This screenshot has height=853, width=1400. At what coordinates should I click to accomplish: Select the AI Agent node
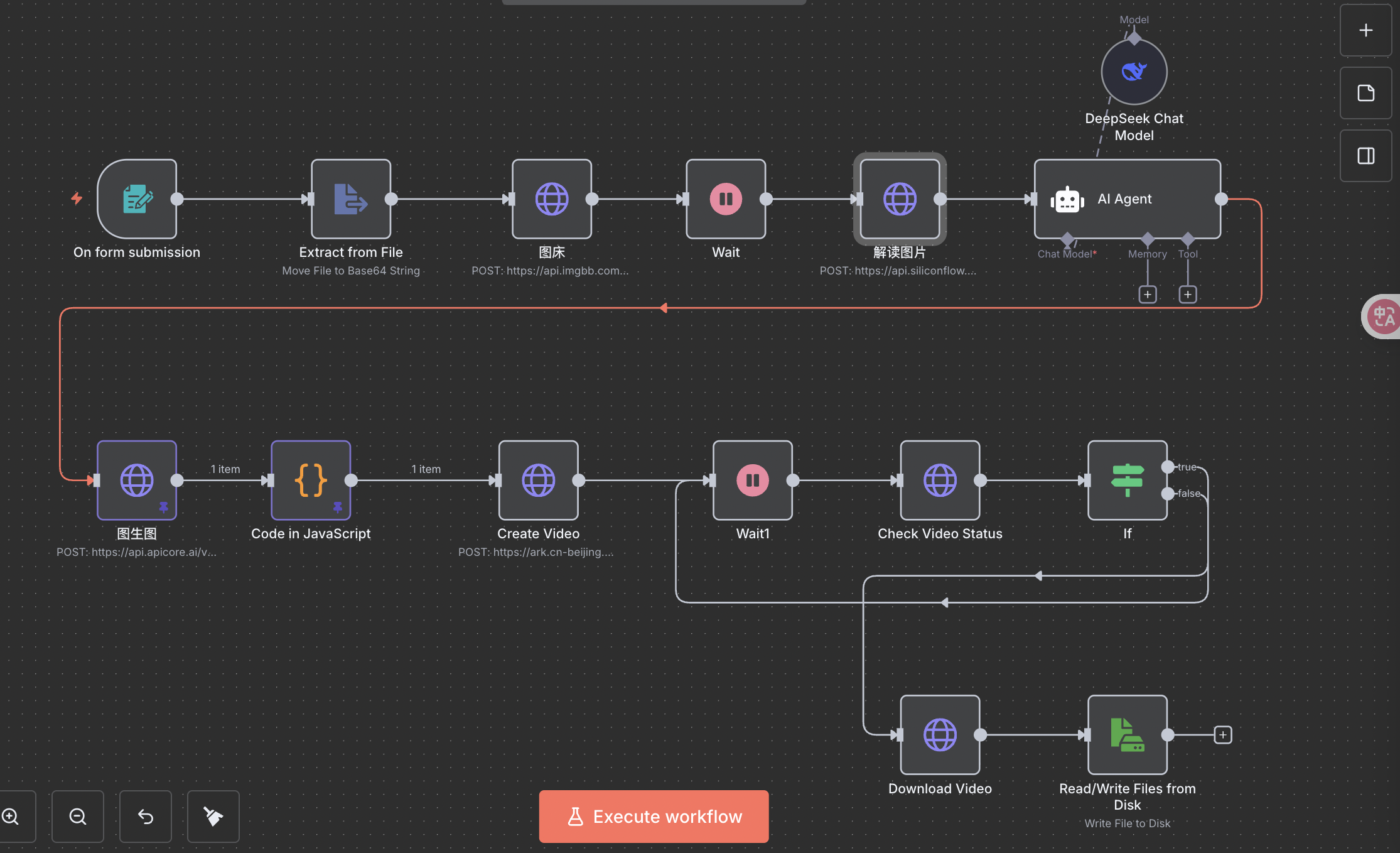[1127, 199]
